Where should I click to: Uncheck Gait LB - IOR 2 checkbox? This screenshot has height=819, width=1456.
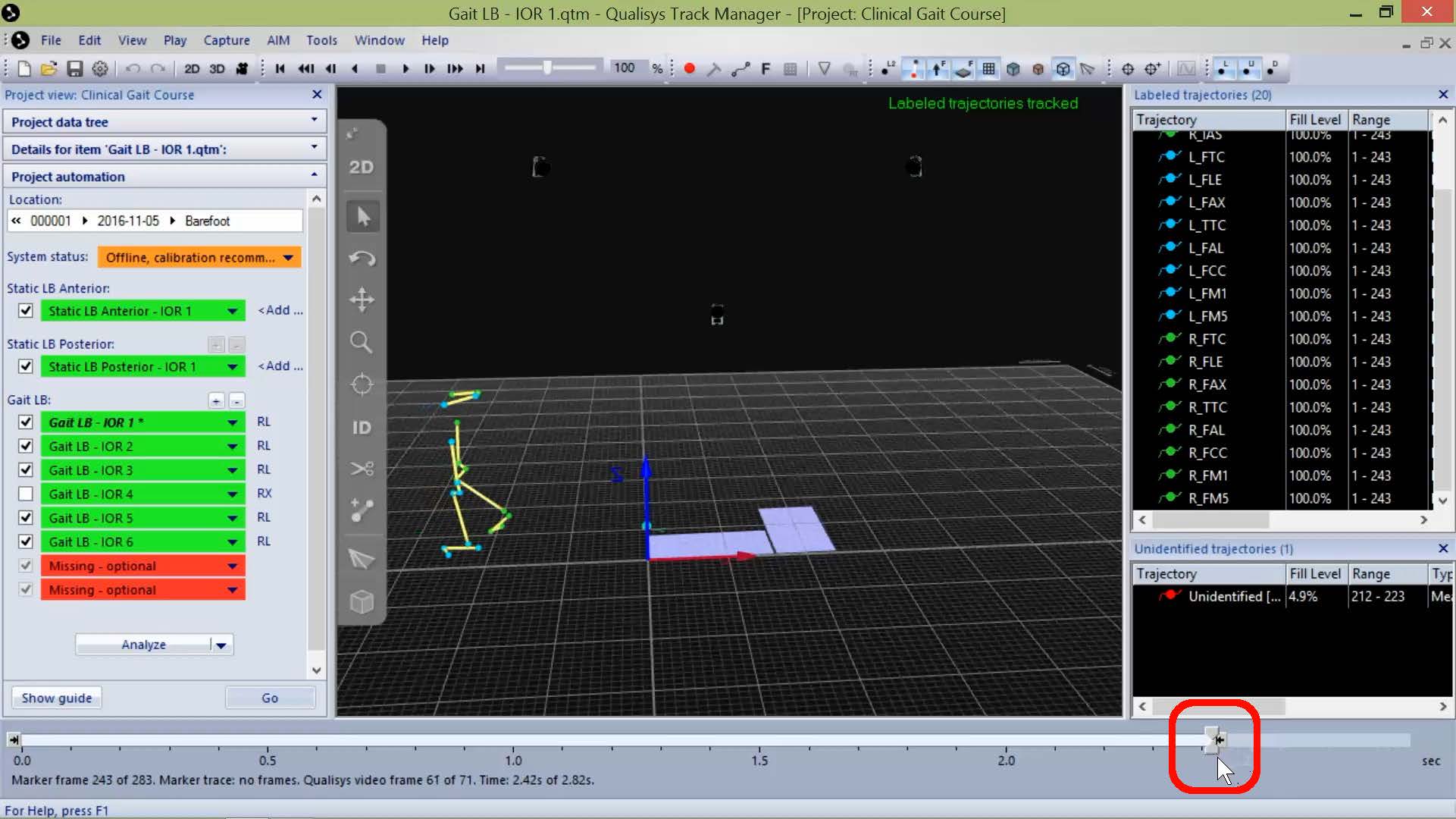[26, 446]
